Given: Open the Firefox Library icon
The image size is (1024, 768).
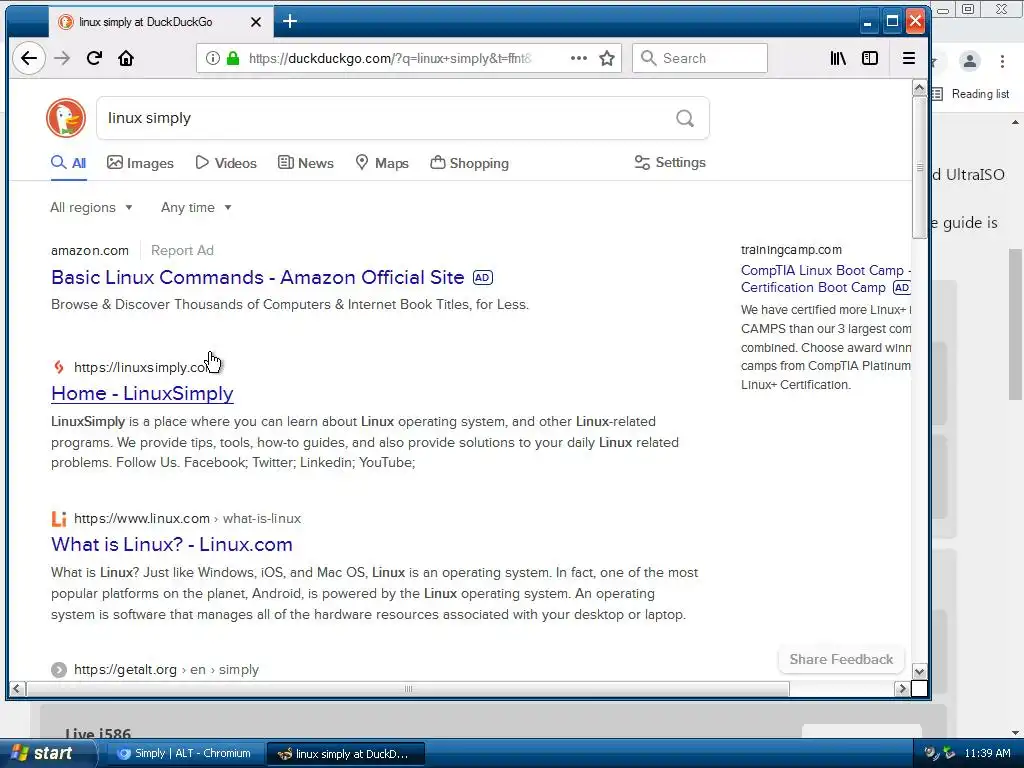Looking at the screenshot, I should click(838, 58).
